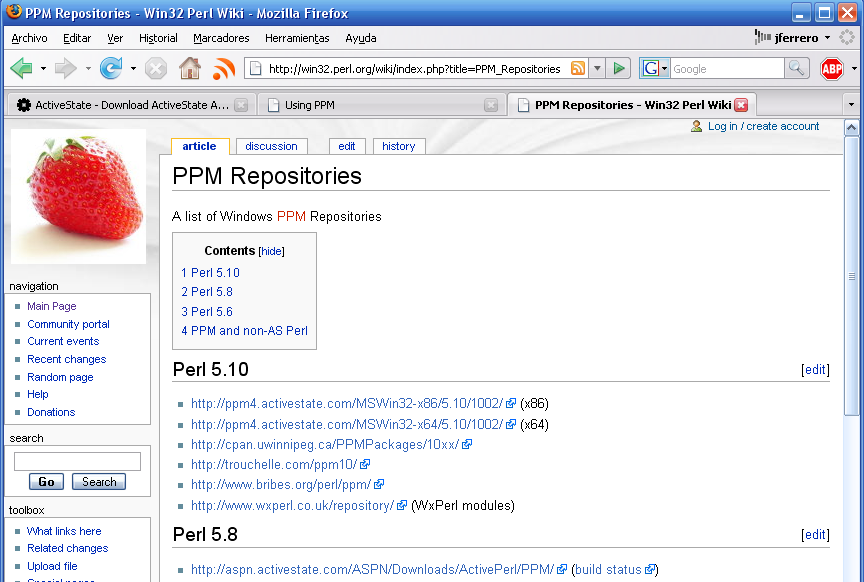Viewport: 864px width, 582px height.
Task: Click the user icon beside Log in
Action: (x=696, y=126)
